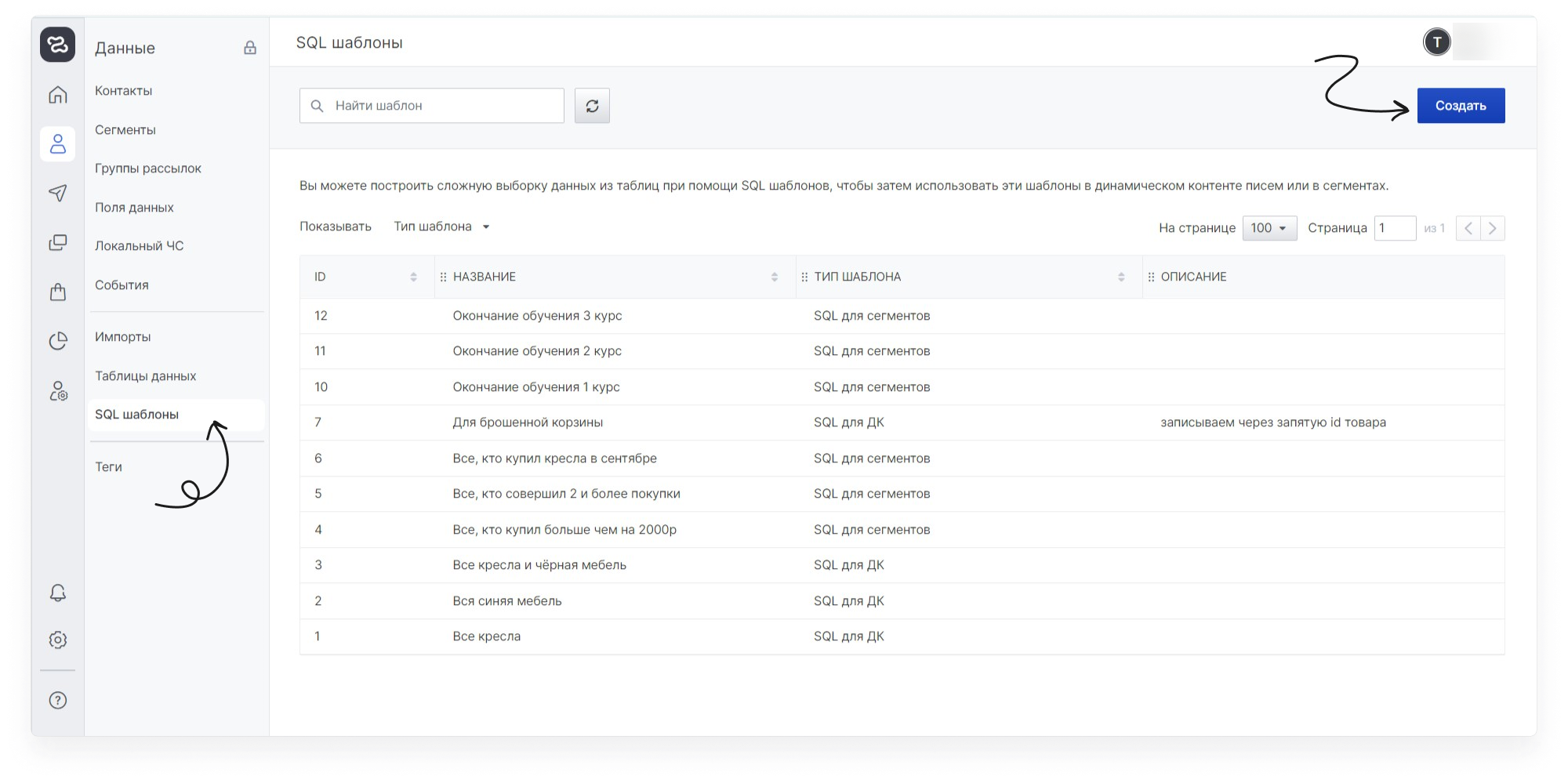Open Поля данных menu item
The height and width of the screenshot is (783, 1568).
coord(134,208)
